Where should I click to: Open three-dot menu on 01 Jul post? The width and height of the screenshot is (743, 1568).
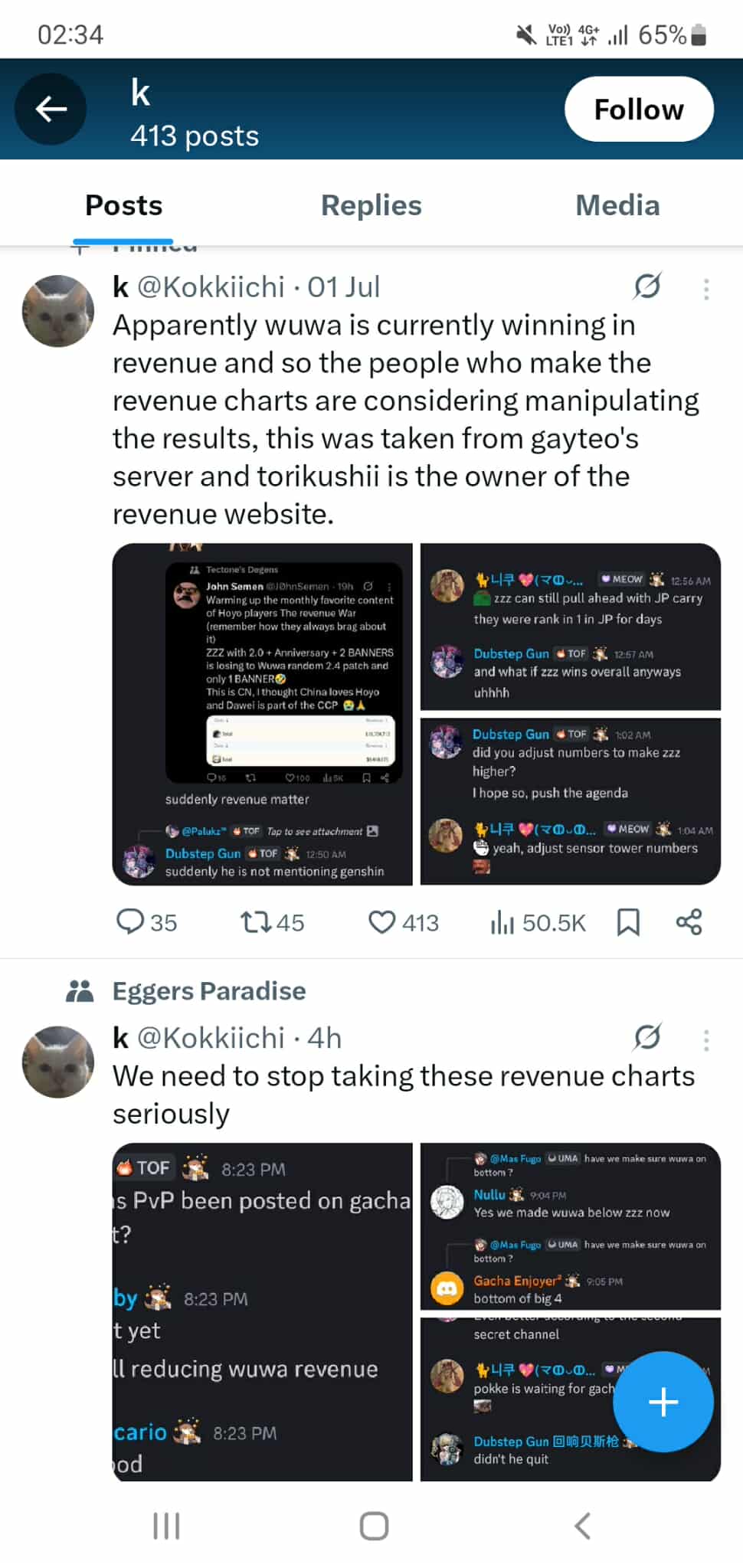click(x=706, y=289)
